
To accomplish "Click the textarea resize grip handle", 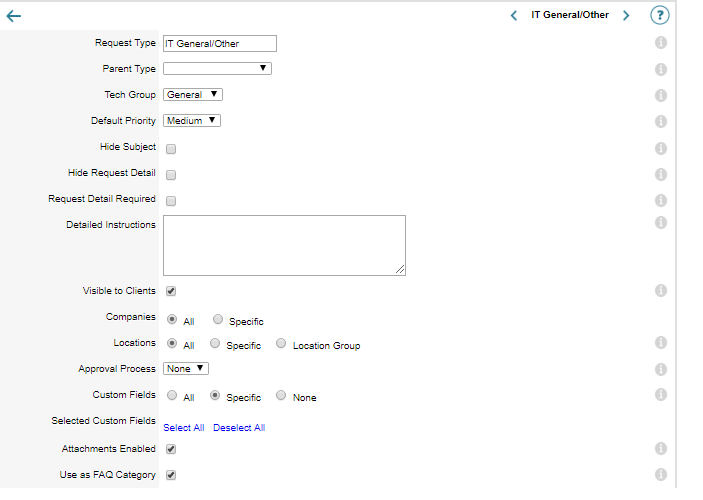I will pos(400,270).
